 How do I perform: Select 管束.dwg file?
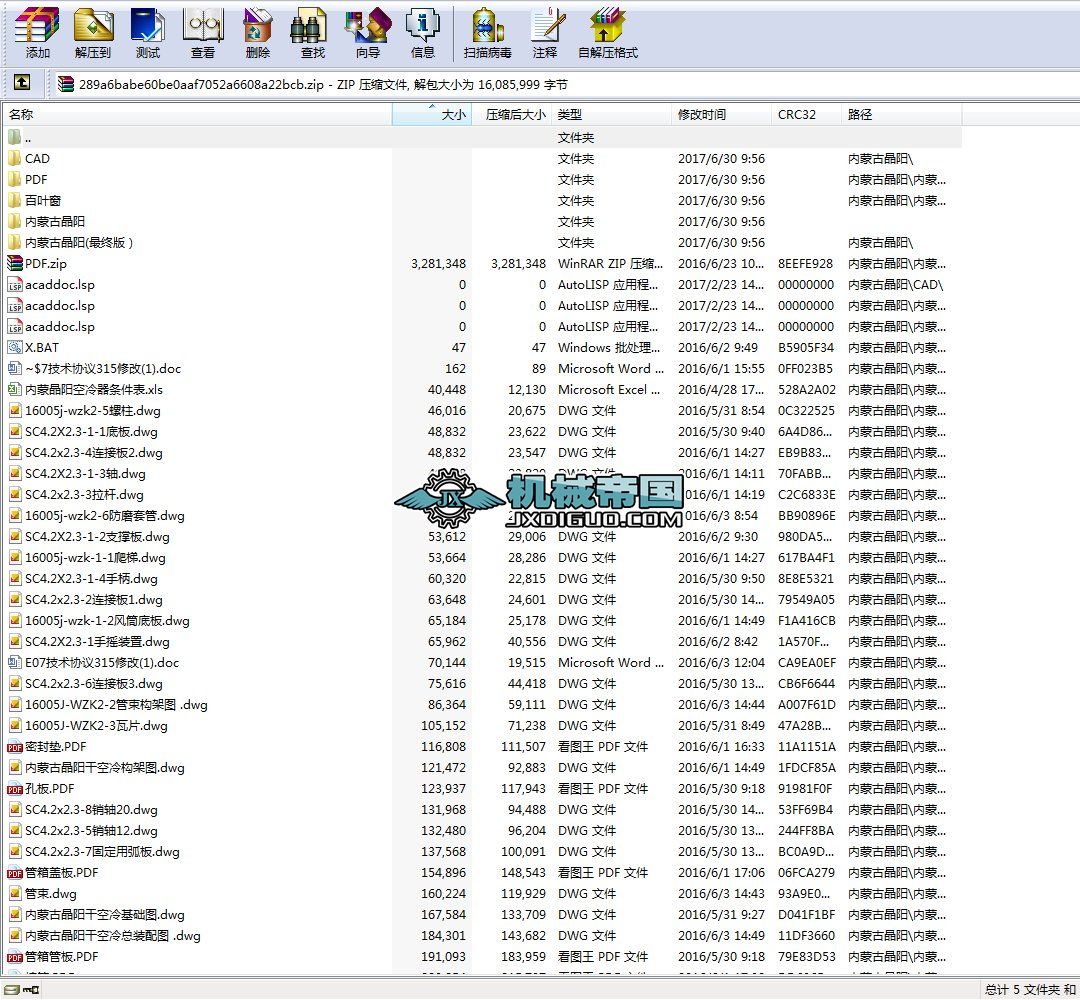point(482,893)
